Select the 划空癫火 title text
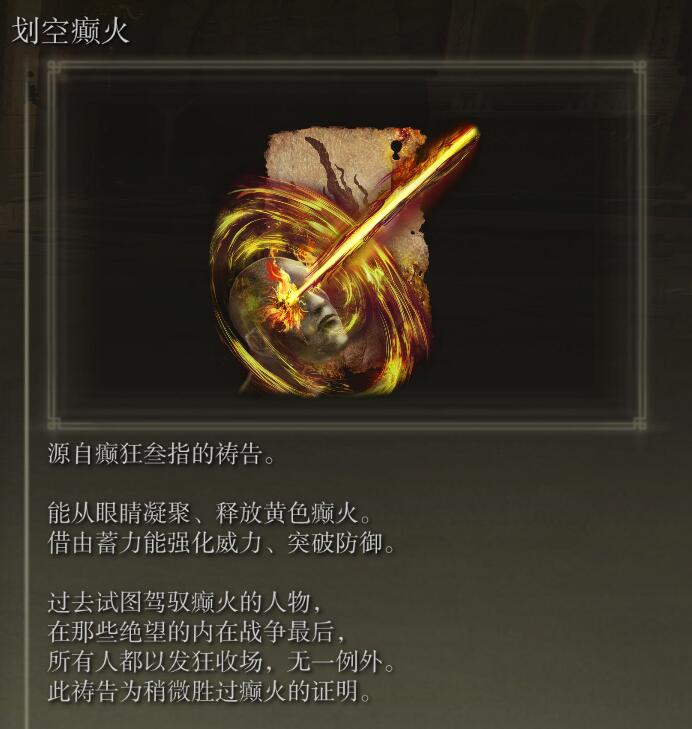The image size is (692, 729). coord(70,32)
